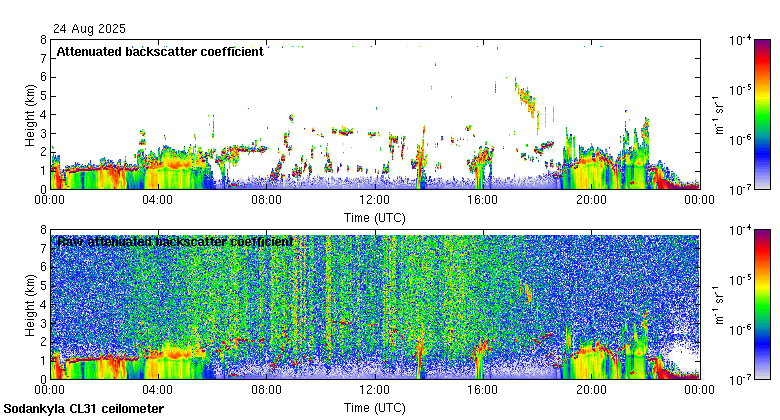Click height tick '4' on the Attenuated backscatter plot
This screenshot has height=420, width=780.
click(x=44, y=114)
